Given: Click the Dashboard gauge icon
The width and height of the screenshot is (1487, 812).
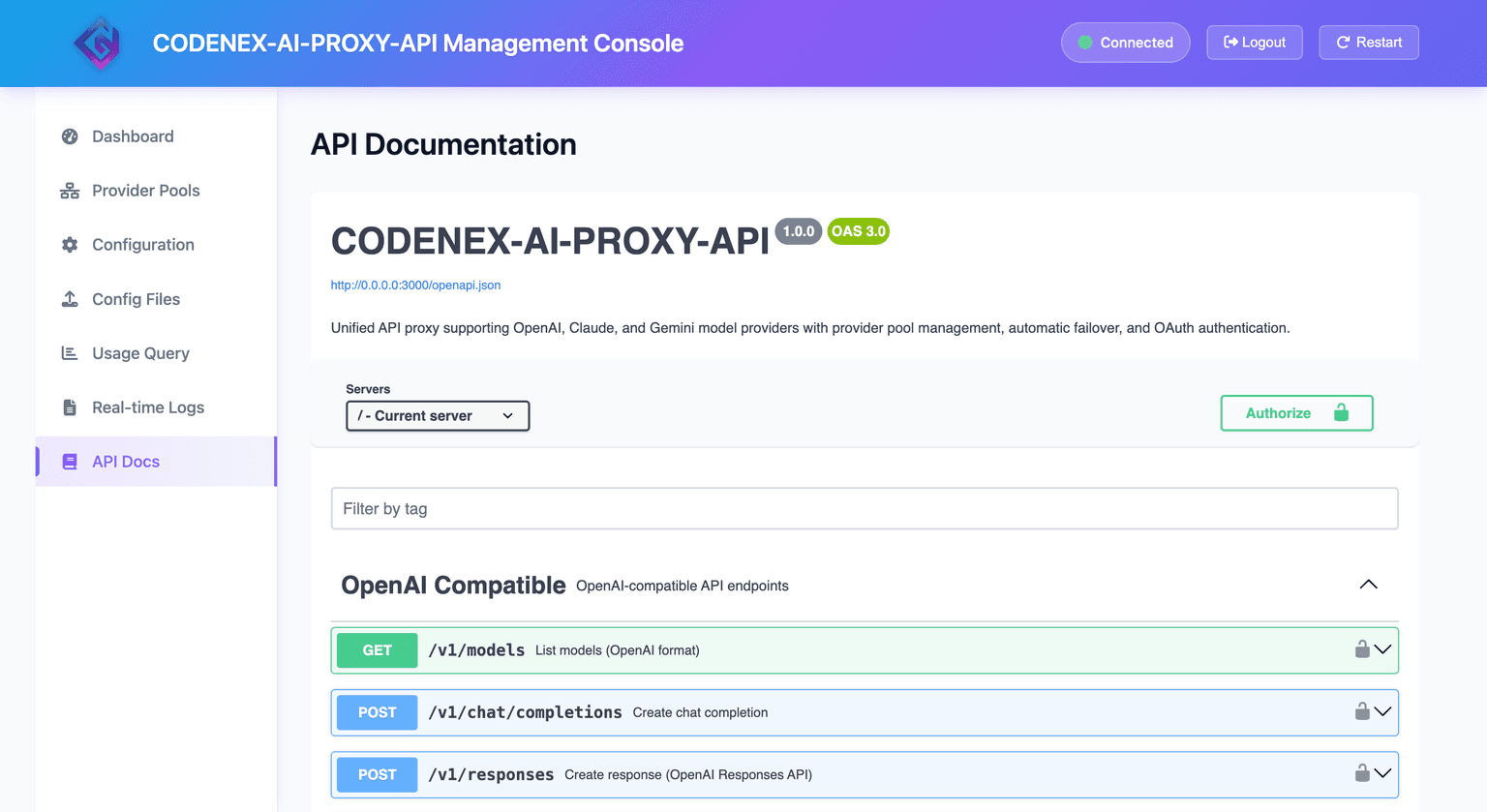Looking at the screenshot, I should [x=70, y=136].
